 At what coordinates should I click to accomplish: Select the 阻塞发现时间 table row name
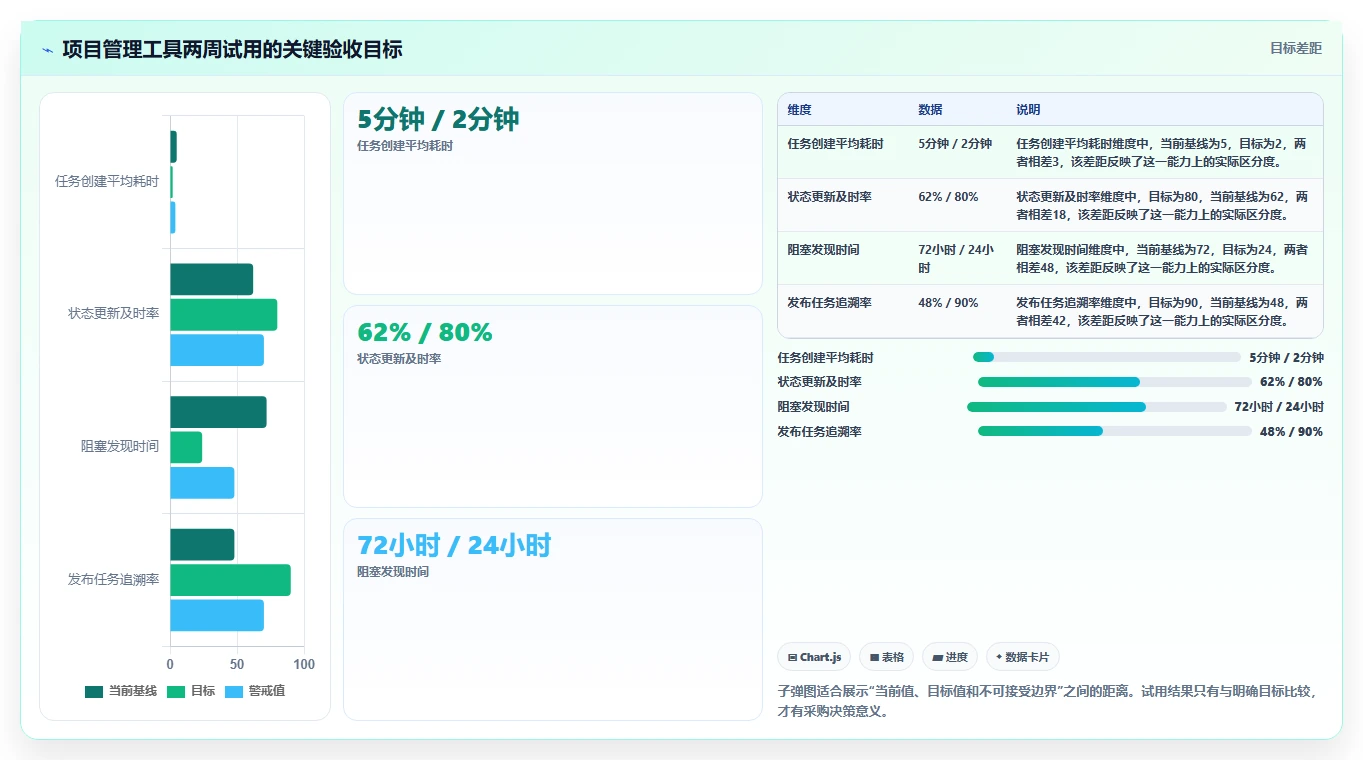[x=823, y=250]
